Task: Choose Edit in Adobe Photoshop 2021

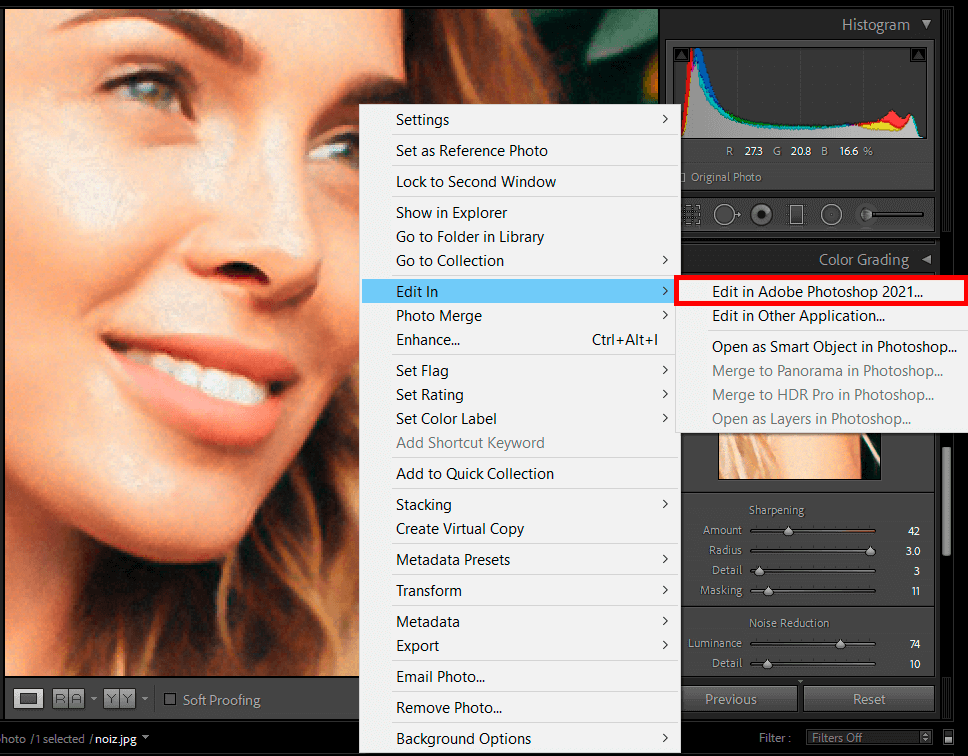Action: (821, 291)
